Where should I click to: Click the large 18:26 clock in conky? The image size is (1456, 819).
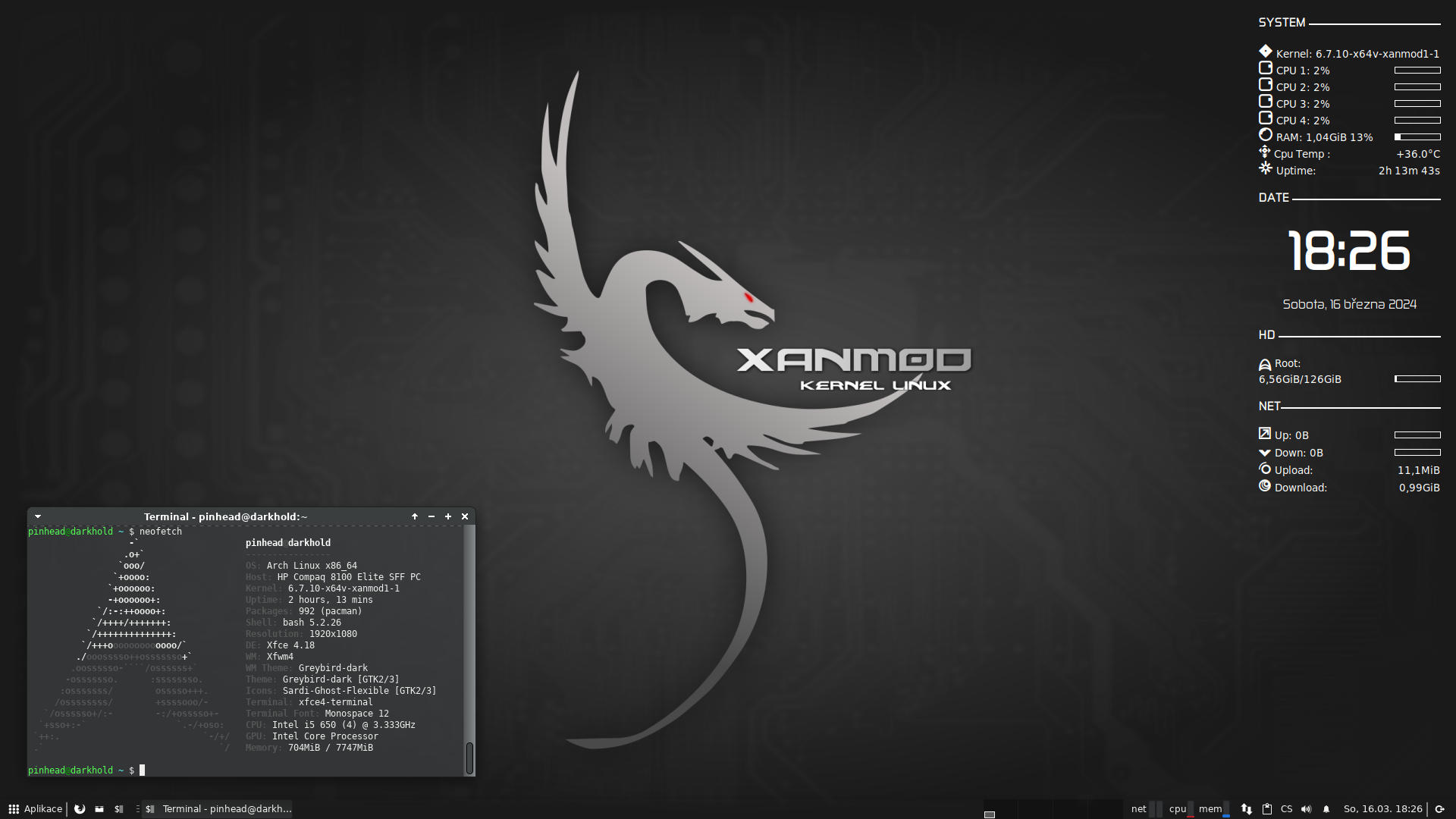[1349, 251]
